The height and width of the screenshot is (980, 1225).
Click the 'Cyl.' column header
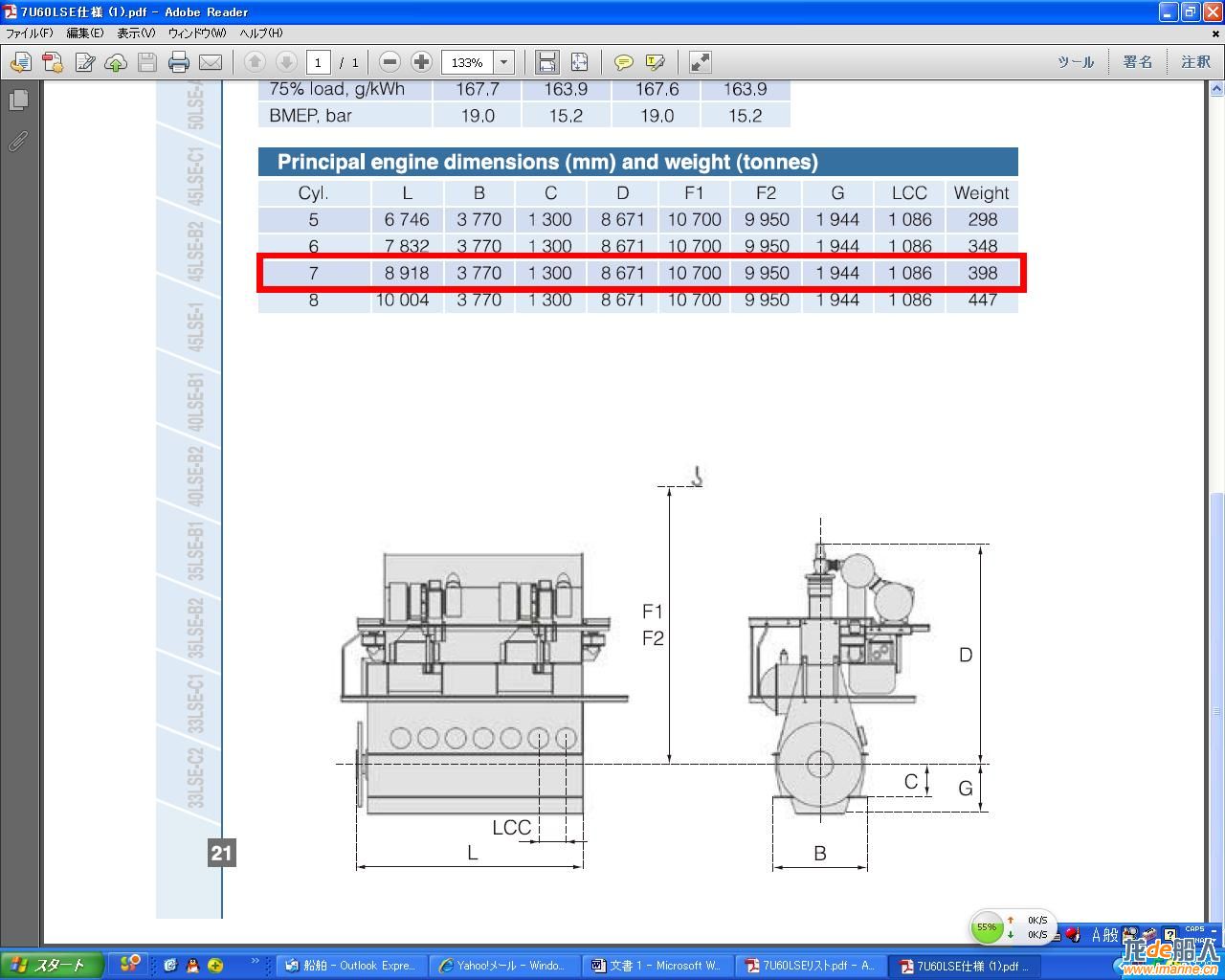313,192
